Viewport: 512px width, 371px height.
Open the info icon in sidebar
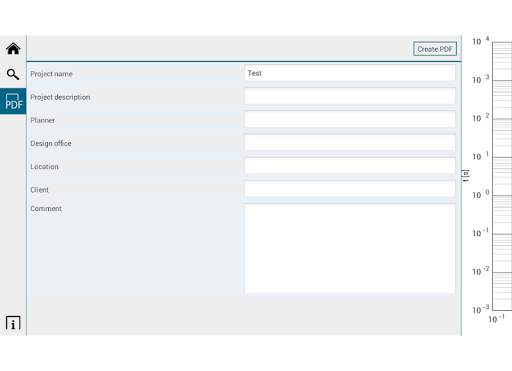(13, 323)
